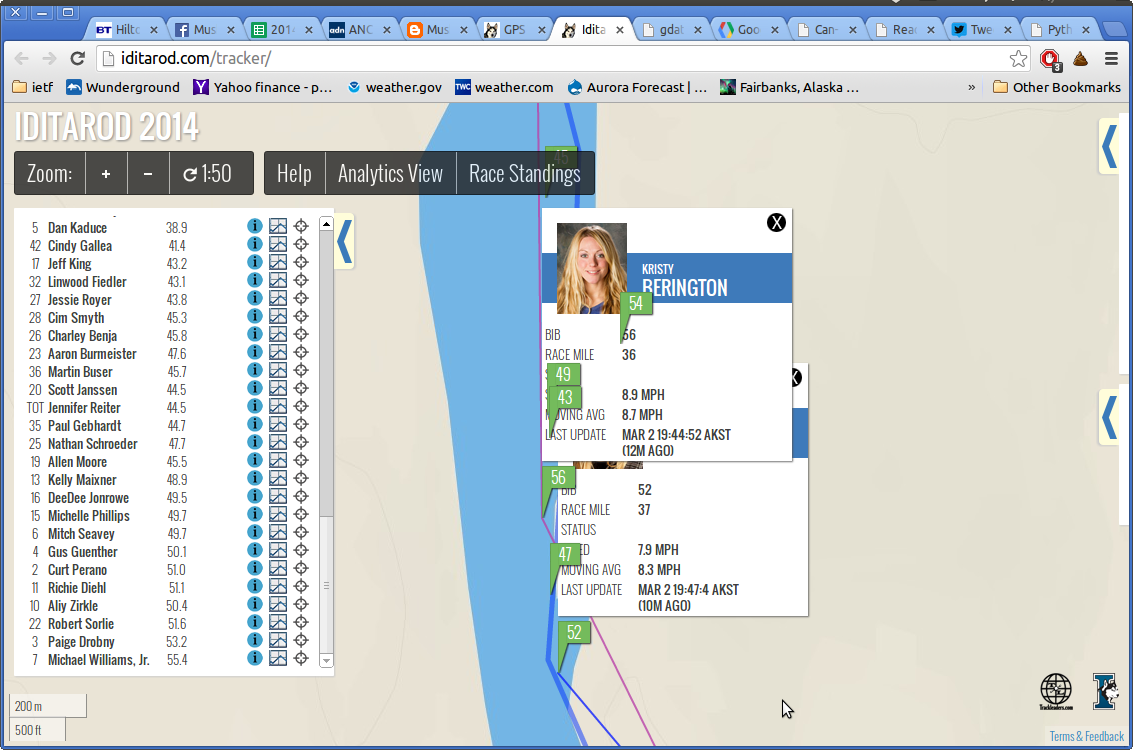
Task: Click Kristy Berington's photo
Action: pyautogui.click(x=592, y=268)
